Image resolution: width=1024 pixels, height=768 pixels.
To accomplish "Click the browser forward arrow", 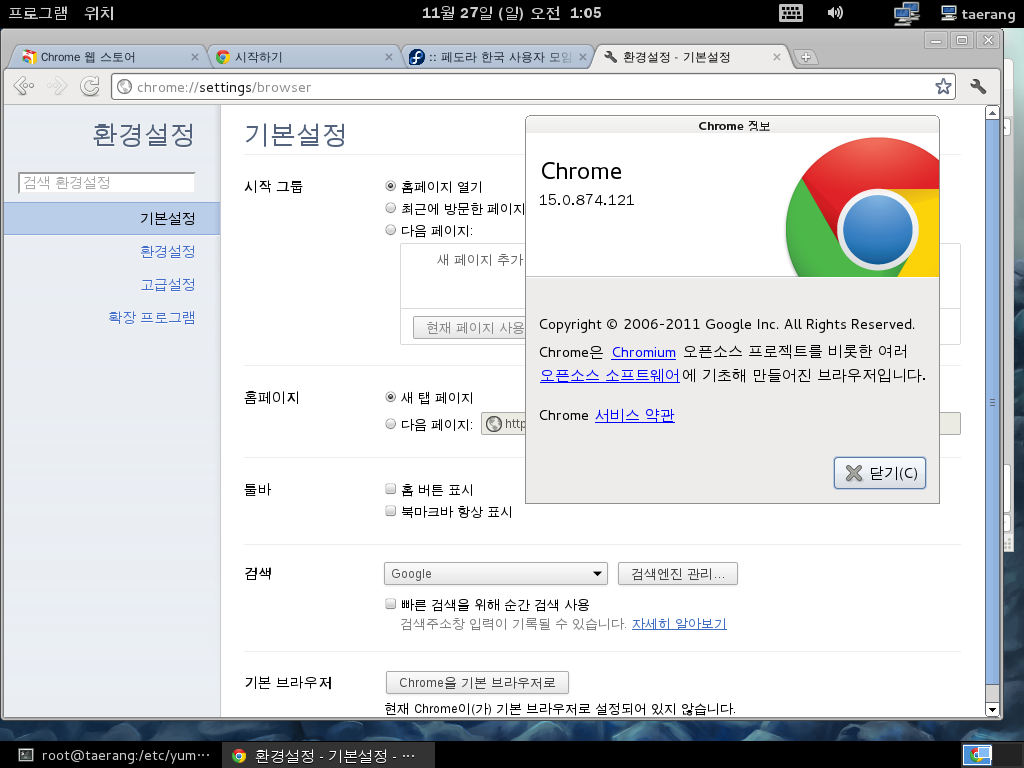I will tap(57, 86).
